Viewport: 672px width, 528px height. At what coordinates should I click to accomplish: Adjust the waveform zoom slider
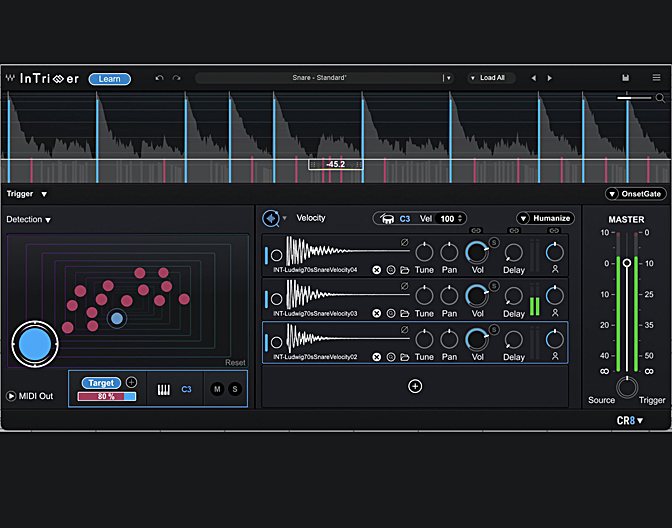click(x=634, y=98)
